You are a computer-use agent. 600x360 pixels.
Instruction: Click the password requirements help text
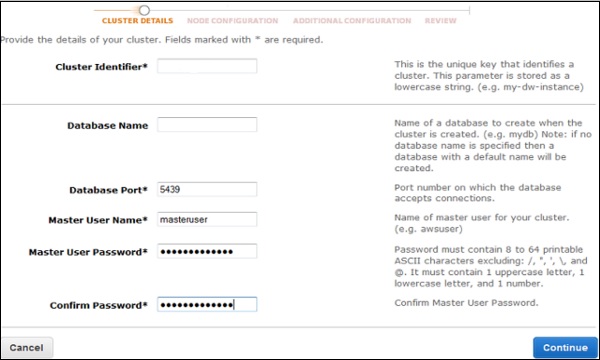click(491, 266)
